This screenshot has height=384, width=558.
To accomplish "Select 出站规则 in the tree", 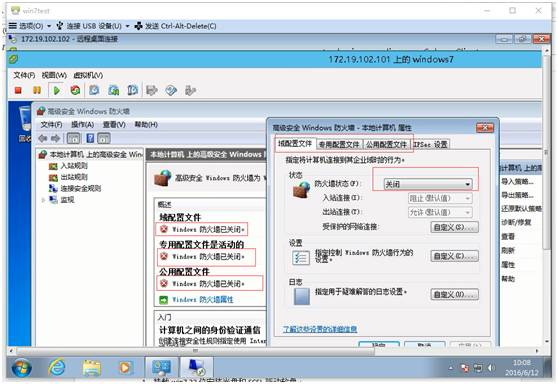I will 74,177.
